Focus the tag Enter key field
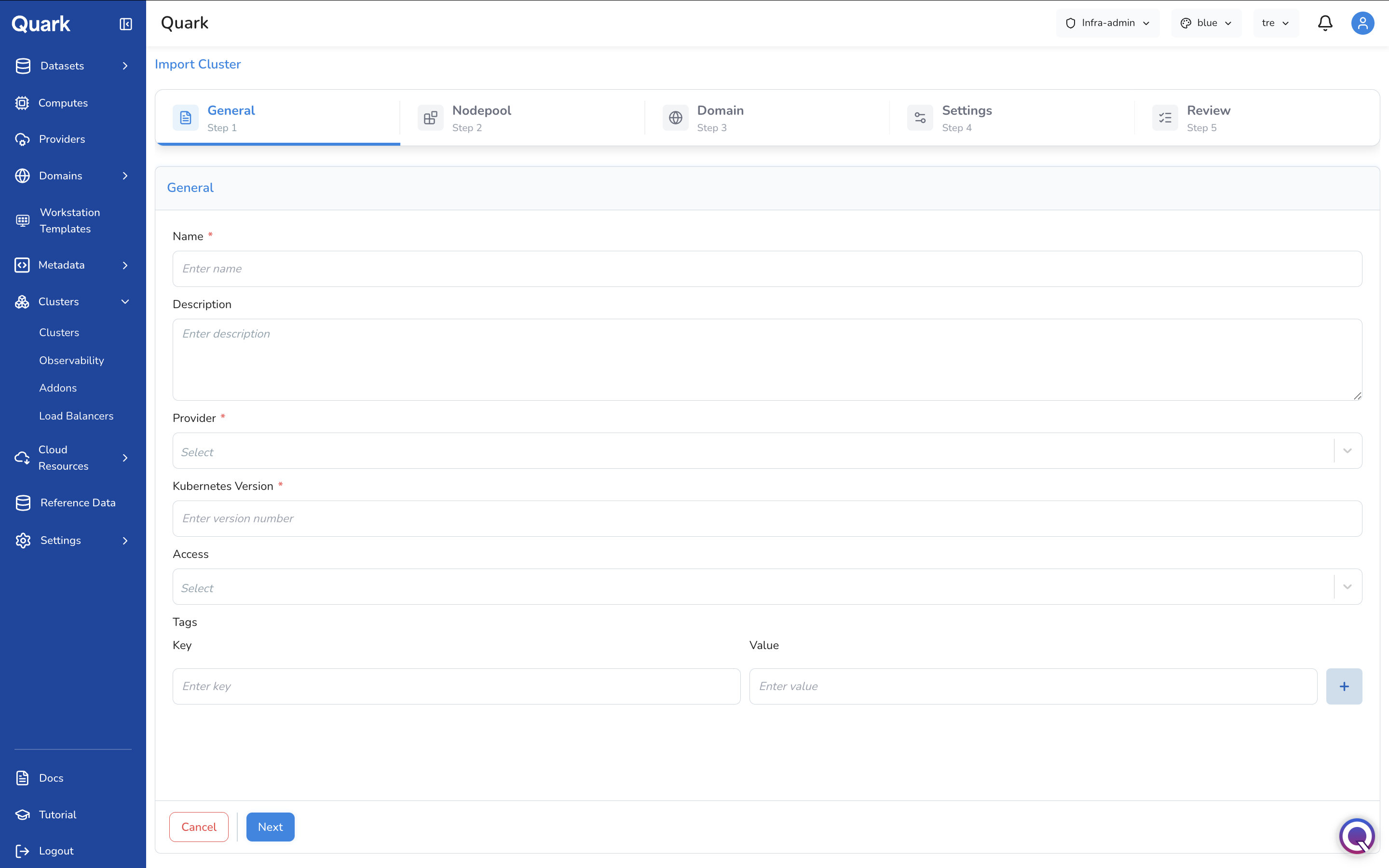Screen dimensions: 1389x868 click(456, 686)
